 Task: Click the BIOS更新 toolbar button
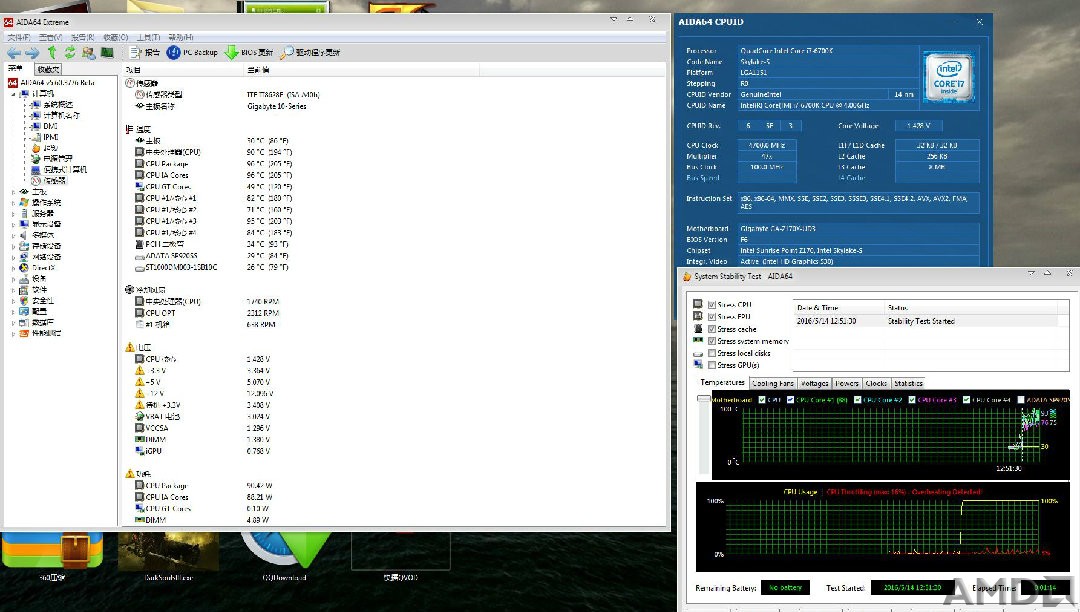tap(249, 52)
